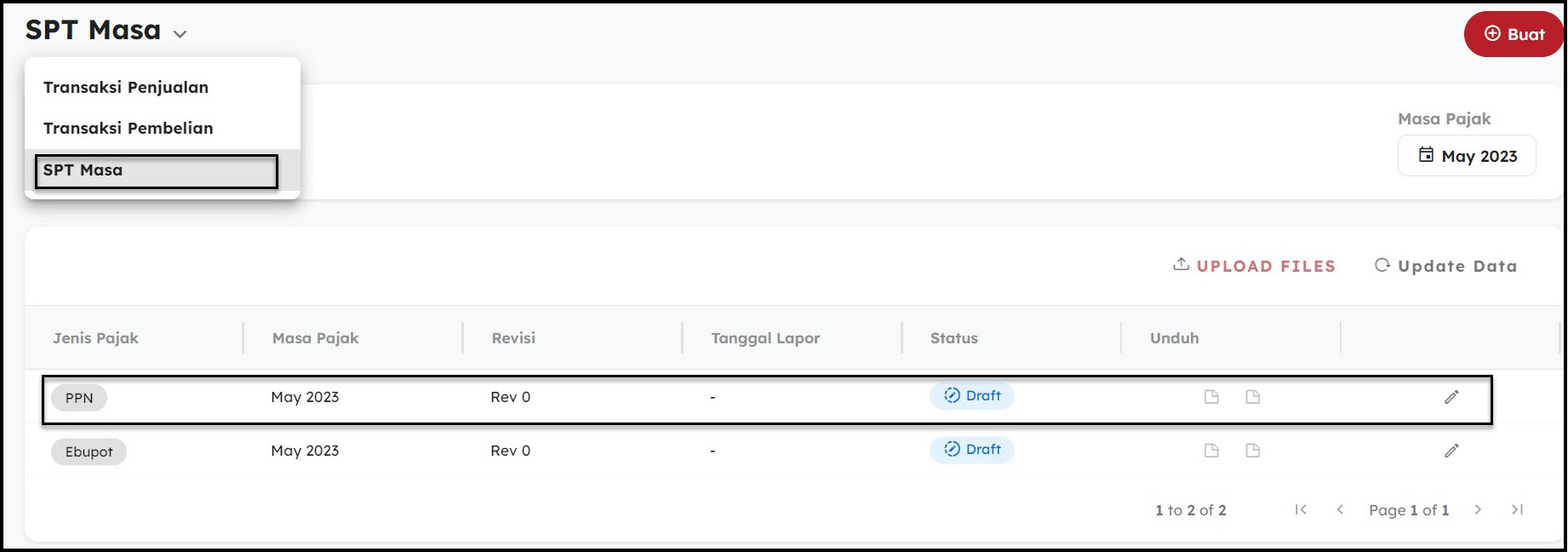Jump to the first page arrow

[1301, 509]
